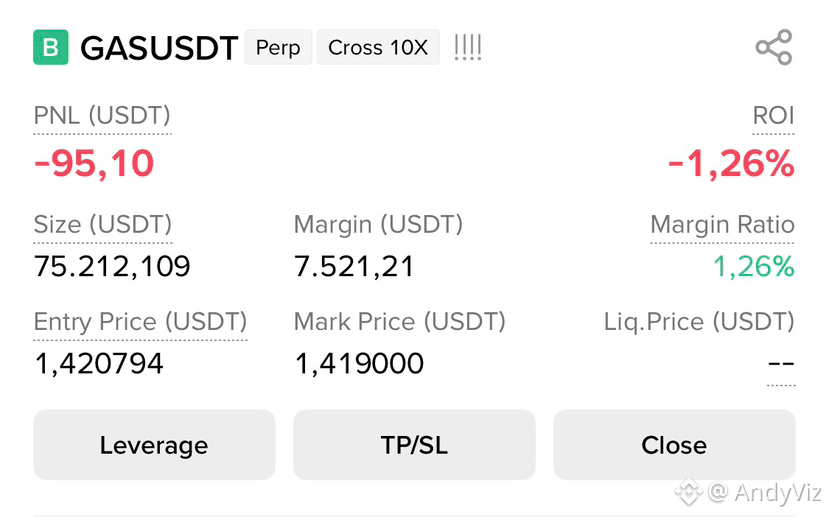This screenshot has width=829, height=517.
Task: Tap the Perp contract type tag
Action: (x=278, y=48)
